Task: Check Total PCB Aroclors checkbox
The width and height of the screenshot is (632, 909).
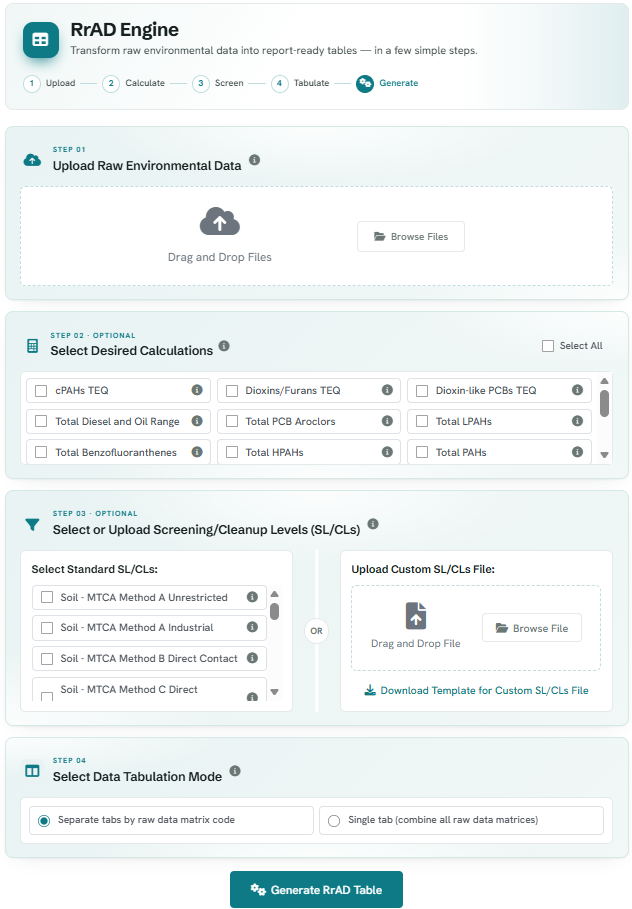Action: [232, 421]
